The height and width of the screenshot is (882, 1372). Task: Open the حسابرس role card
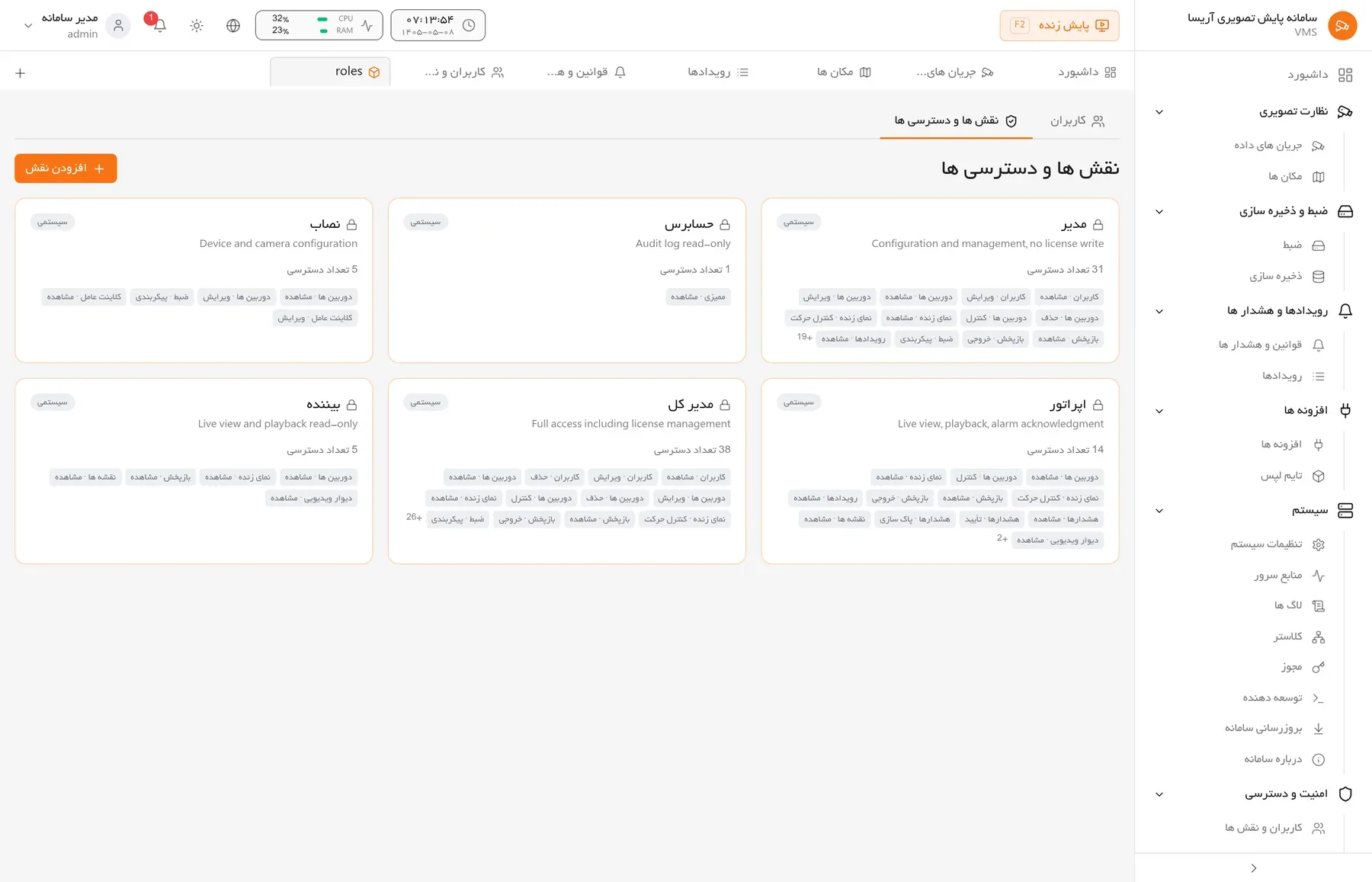[x=566, y=281]
